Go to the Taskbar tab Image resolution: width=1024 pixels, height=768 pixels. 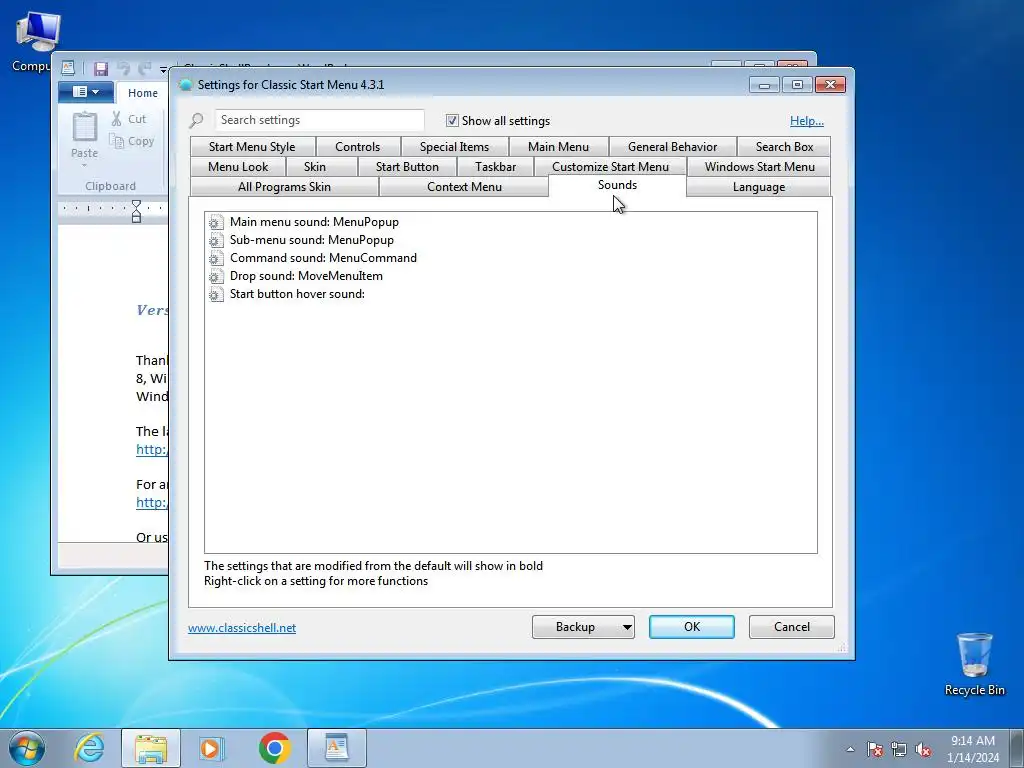click(x=496, y=167)
